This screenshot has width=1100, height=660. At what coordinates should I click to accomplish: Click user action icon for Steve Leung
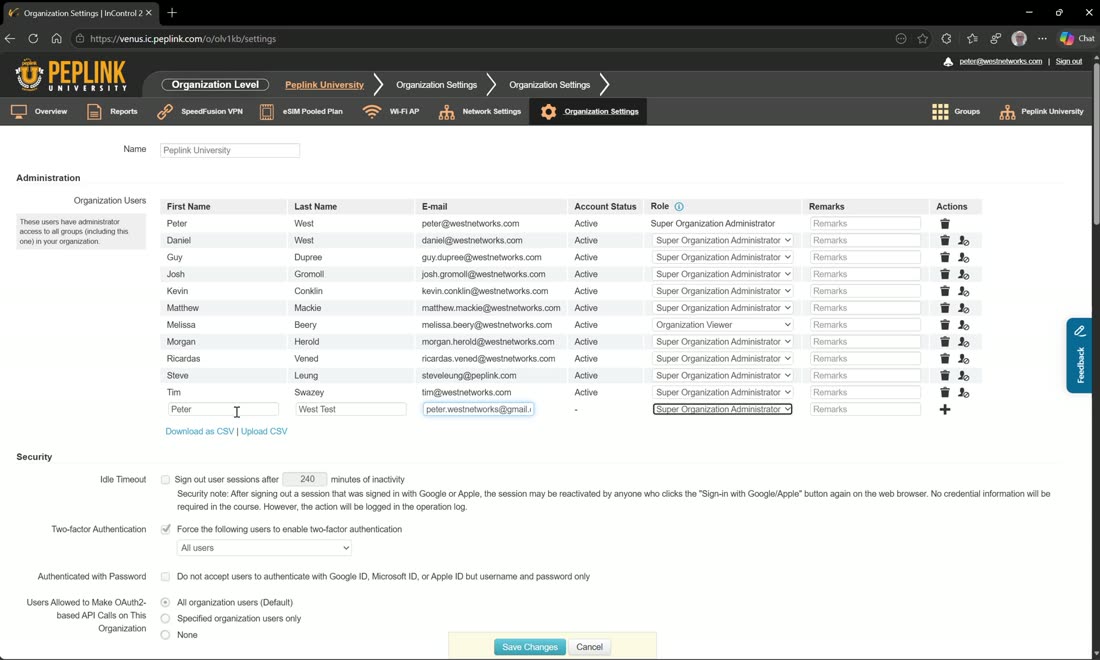click(963, 375)
